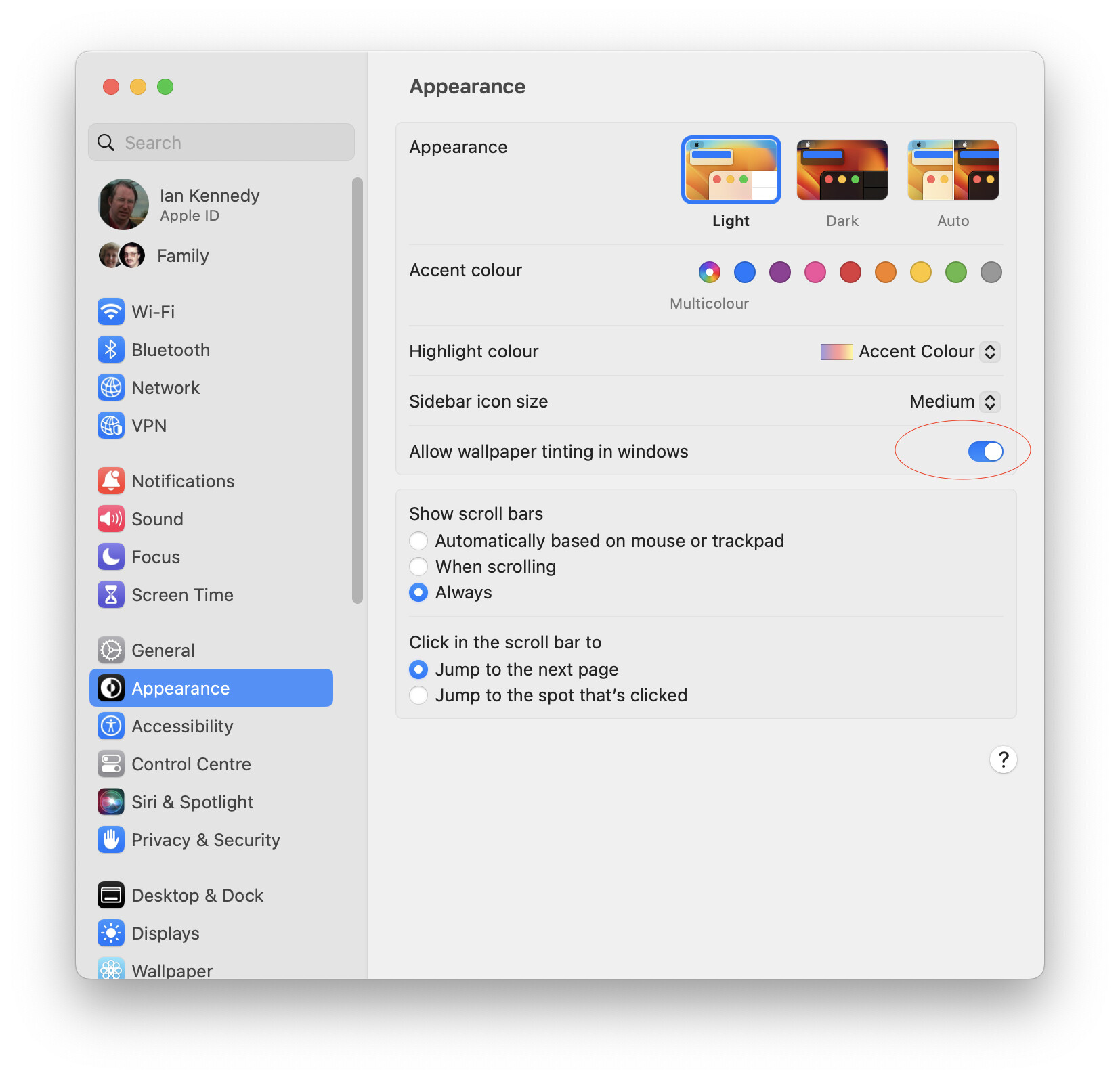Open Sound settings

pos(157,519)
